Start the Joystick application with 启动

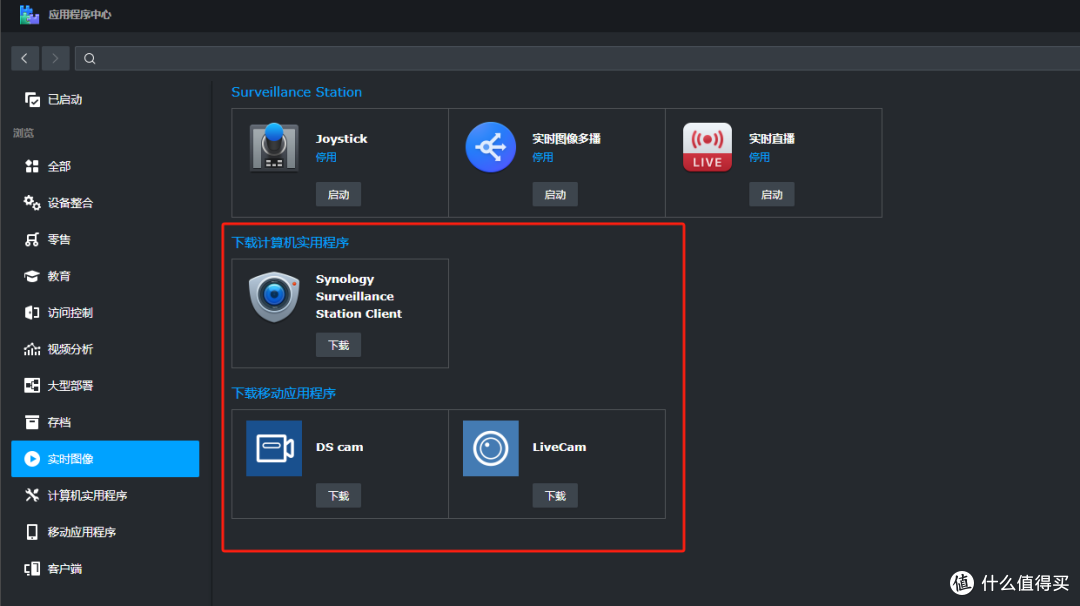click(338, 194)
